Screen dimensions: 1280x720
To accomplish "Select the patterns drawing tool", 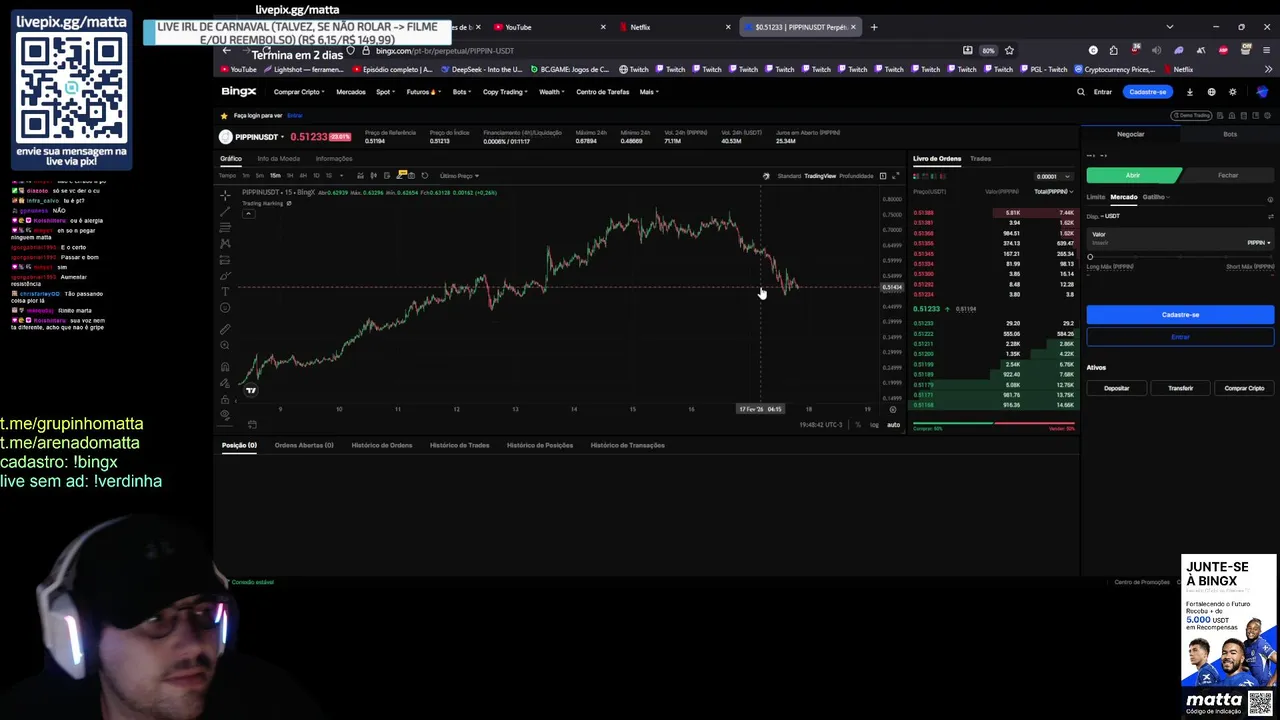I will point(225,244).
